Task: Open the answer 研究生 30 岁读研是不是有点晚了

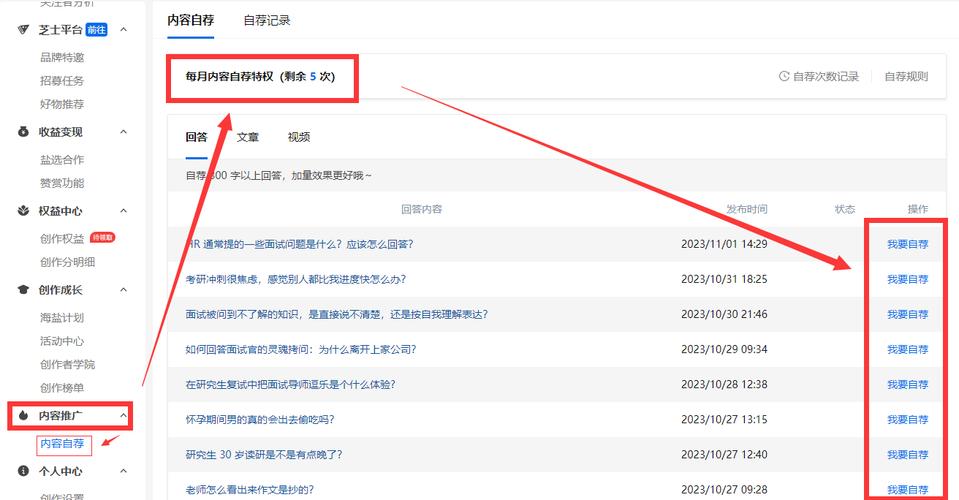Action: (264, 454)
